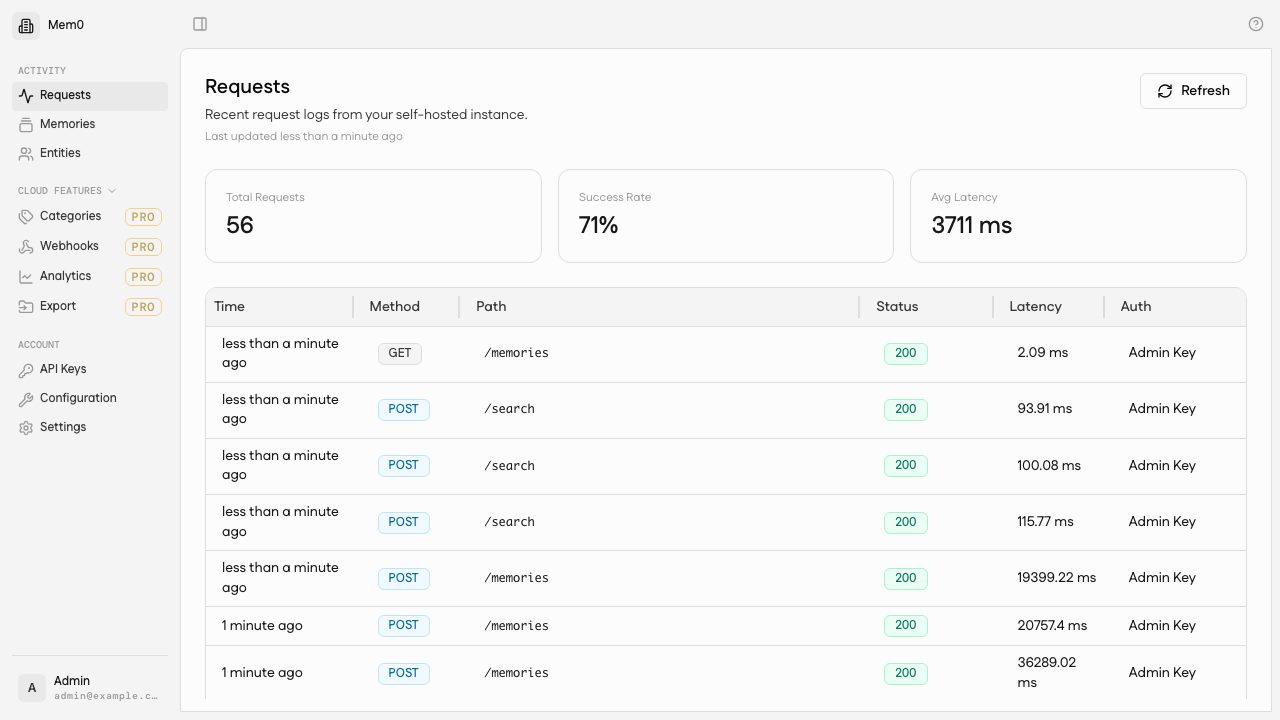The height and width of the screenshot is (720, 1280).
Task: Click the Settings gear icon
Action: (26, 428)
